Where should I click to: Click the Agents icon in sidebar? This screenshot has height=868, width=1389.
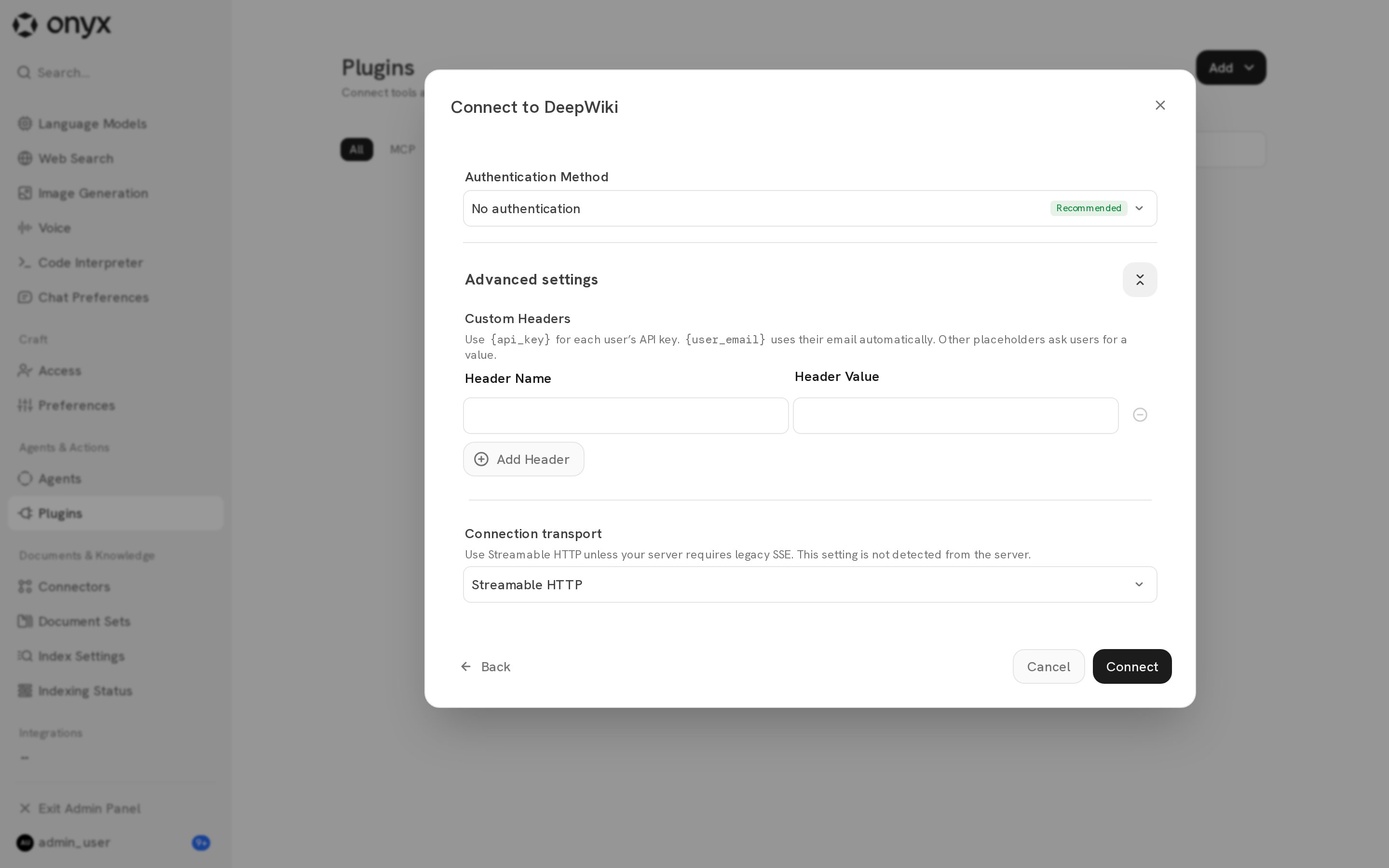[x=25, y=479]
